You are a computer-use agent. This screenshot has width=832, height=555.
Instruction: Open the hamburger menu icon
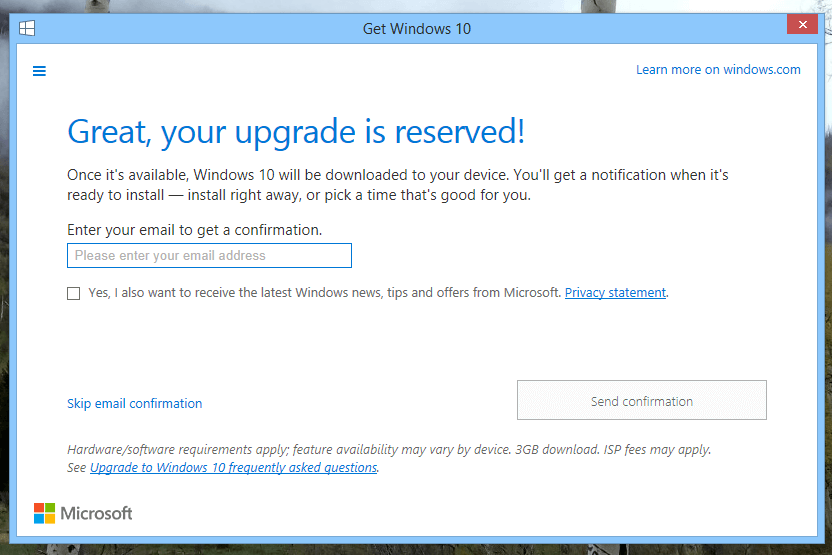click(x=39, y=71)
